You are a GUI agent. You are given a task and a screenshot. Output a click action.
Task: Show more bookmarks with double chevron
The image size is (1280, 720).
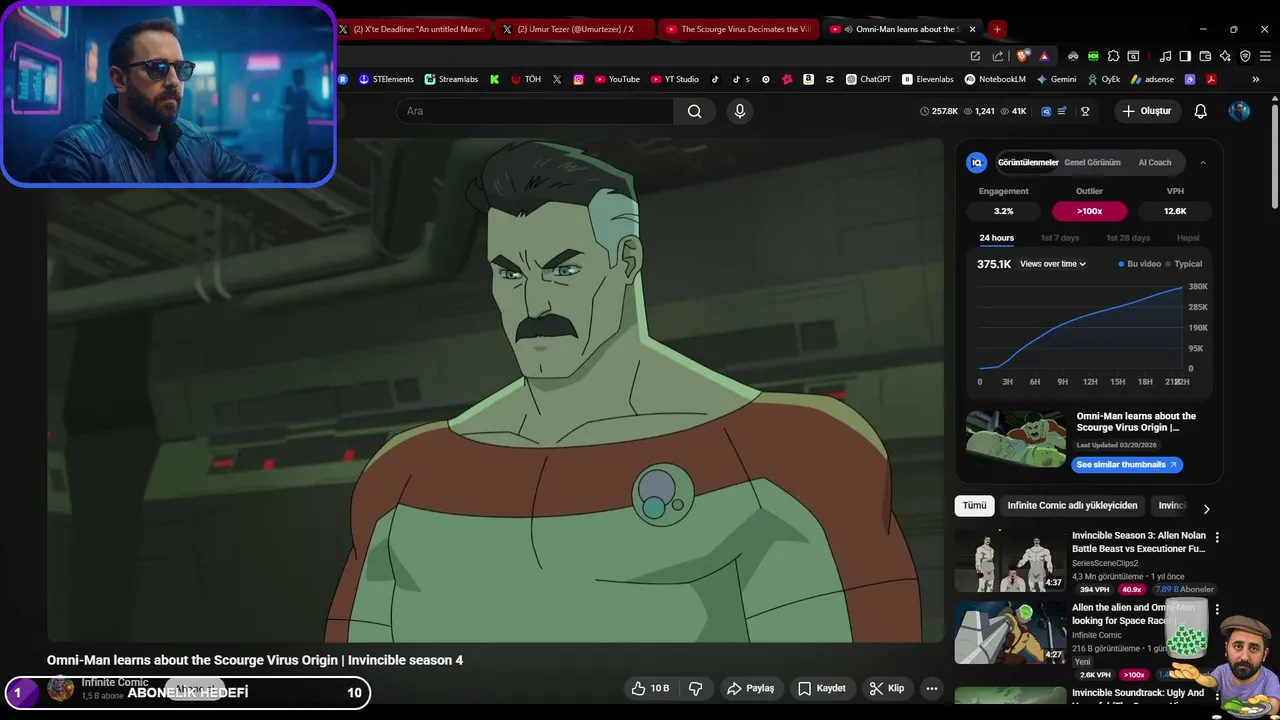click(x=1256, y=79)
